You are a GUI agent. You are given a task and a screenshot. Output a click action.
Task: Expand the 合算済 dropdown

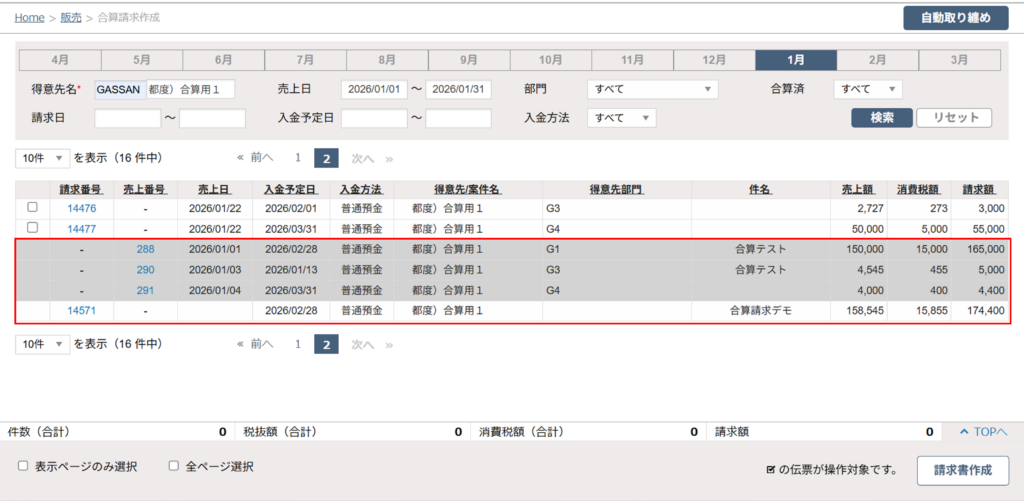click(868, 89)
